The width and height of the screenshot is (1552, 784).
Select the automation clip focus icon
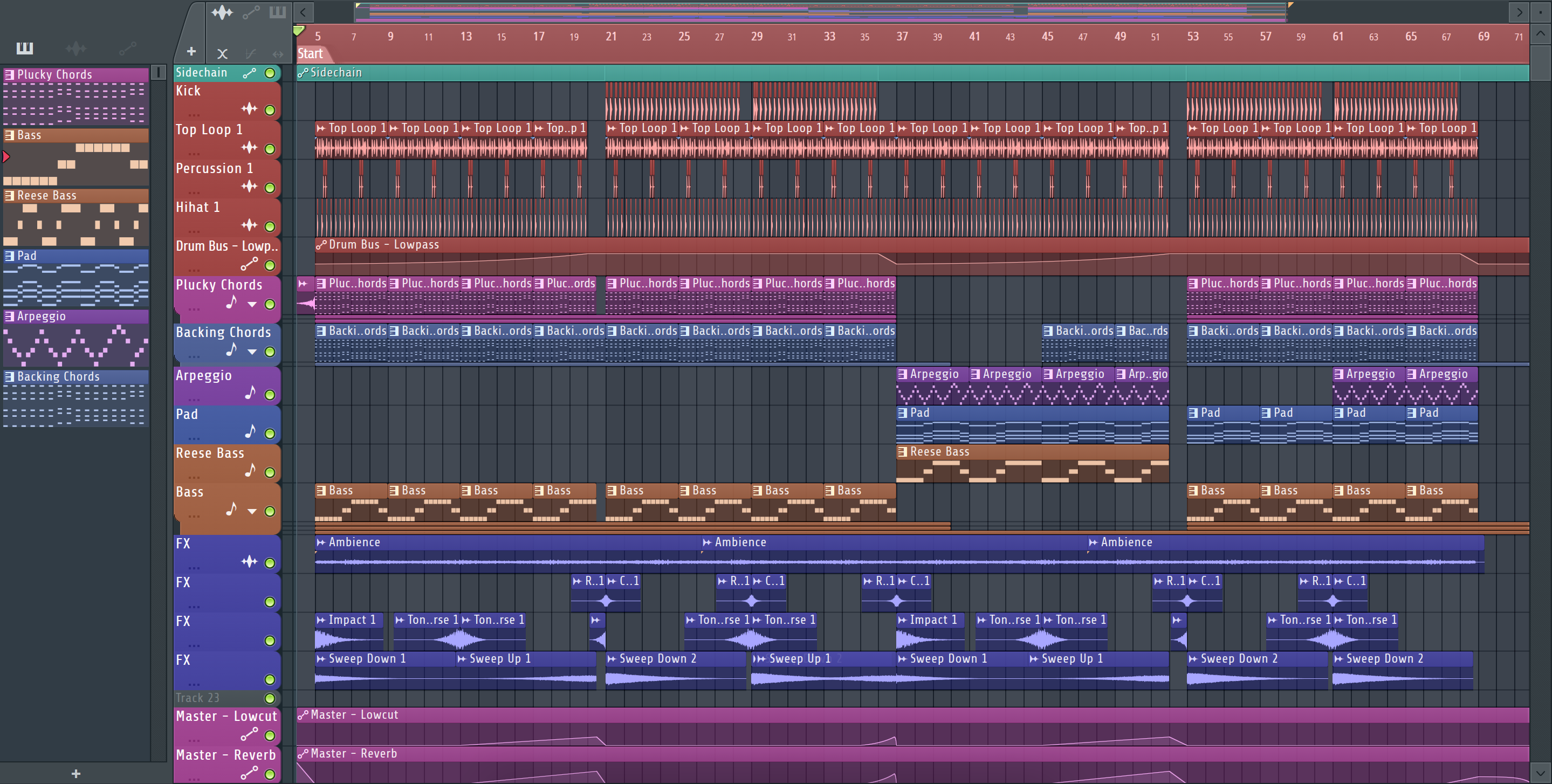pos(251,12)
